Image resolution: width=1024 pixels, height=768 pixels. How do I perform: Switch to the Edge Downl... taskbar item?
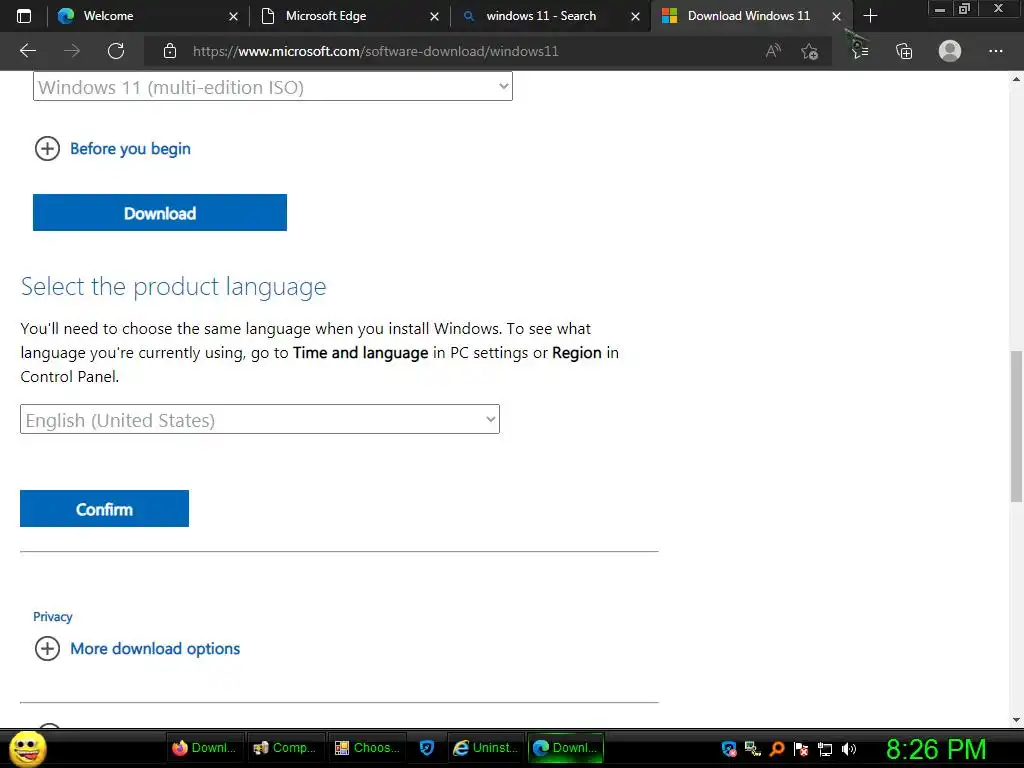pos(566,748)
